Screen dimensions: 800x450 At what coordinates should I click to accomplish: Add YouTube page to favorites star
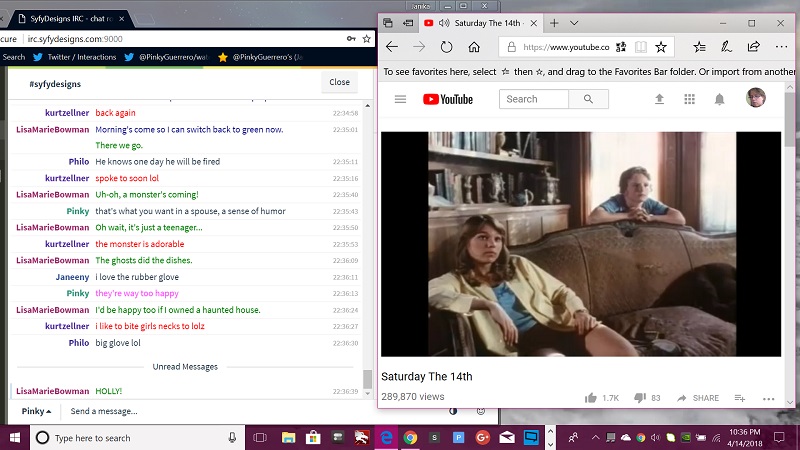[x=661, y=47]
